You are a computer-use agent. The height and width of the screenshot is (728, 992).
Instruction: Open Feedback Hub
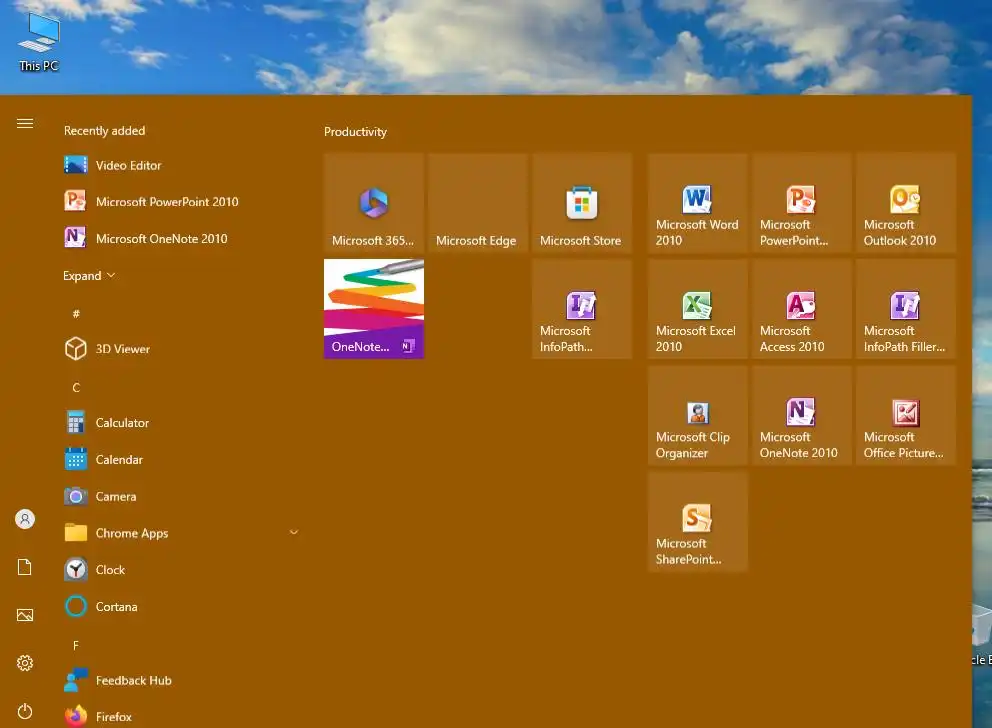point(182,681)
